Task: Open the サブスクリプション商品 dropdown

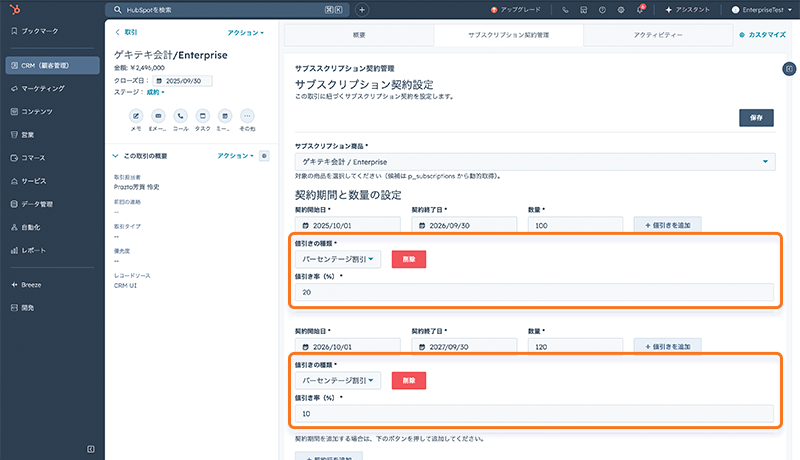Action: tap(534, 161)
